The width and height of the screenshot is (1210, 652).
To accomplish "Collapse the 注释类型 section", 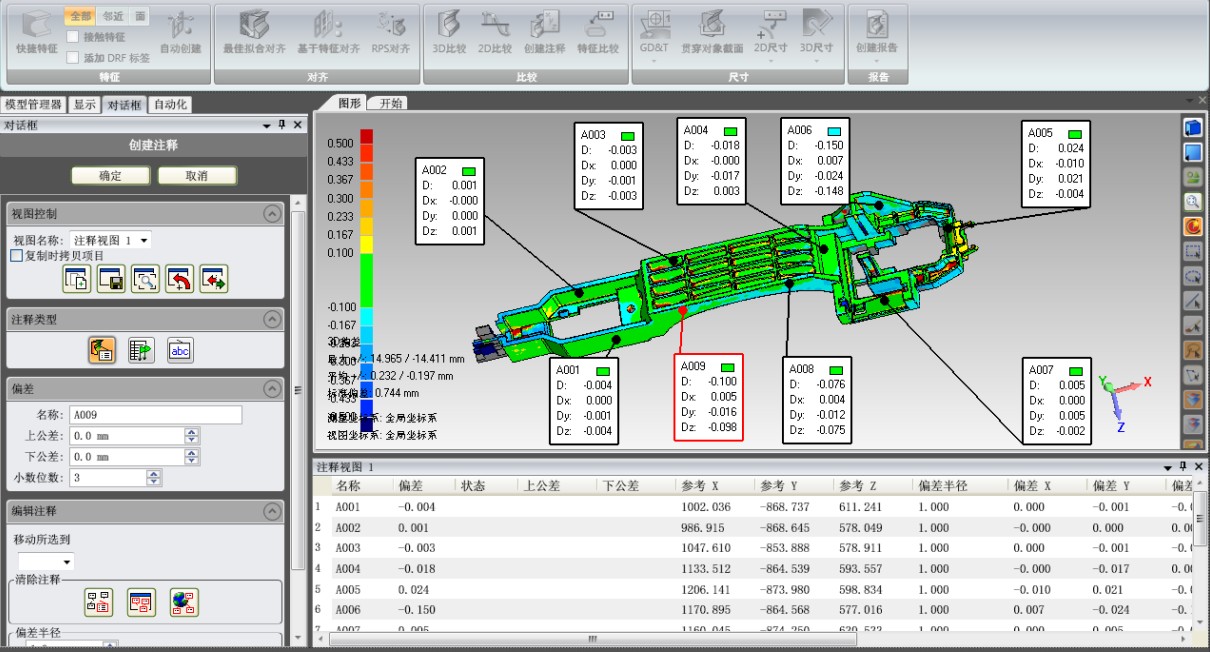I will tap(272, 319).
